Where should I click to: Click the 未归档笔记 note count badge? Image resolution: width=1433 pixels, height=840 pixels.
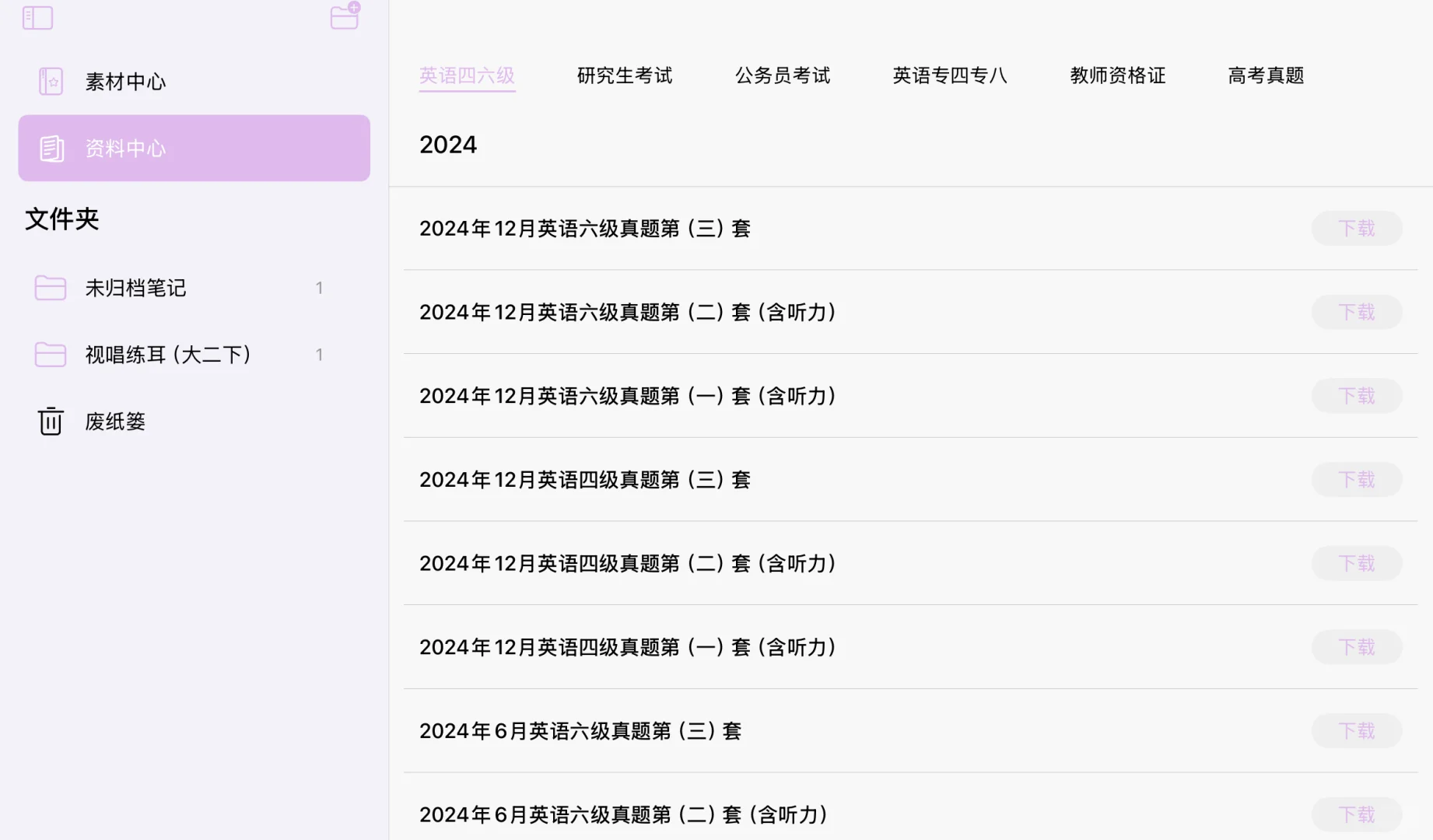(x=319, y=288)
